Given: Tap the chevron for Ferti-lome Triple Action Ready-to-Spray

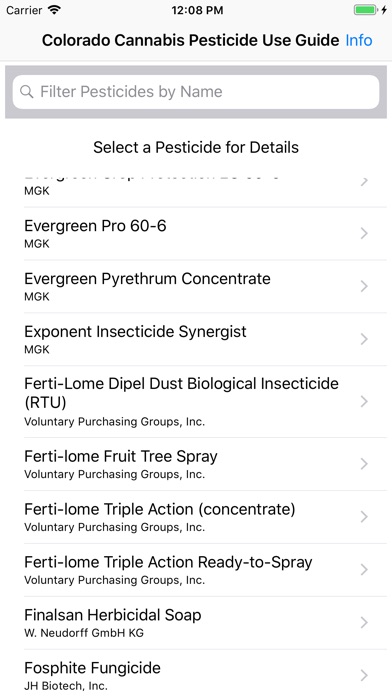Looking at the screenshot, I should (364, 569).
